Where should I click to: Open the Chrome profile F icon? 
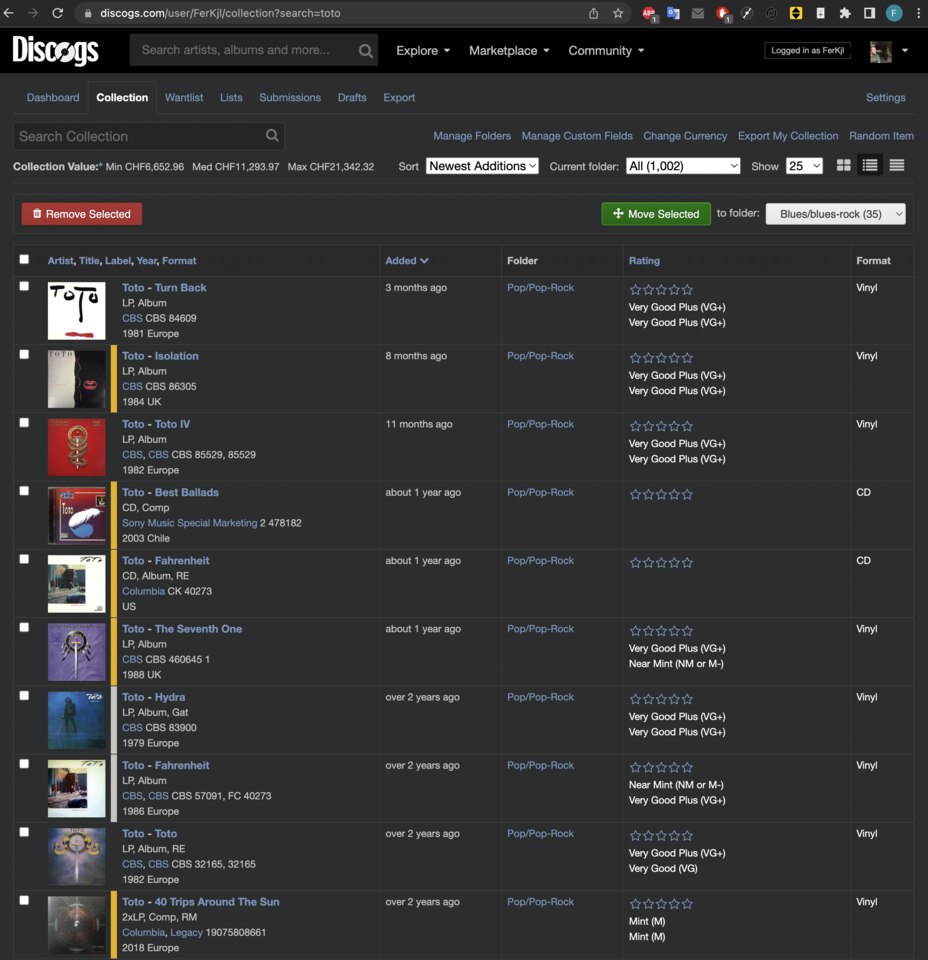[x=894, y=13]
